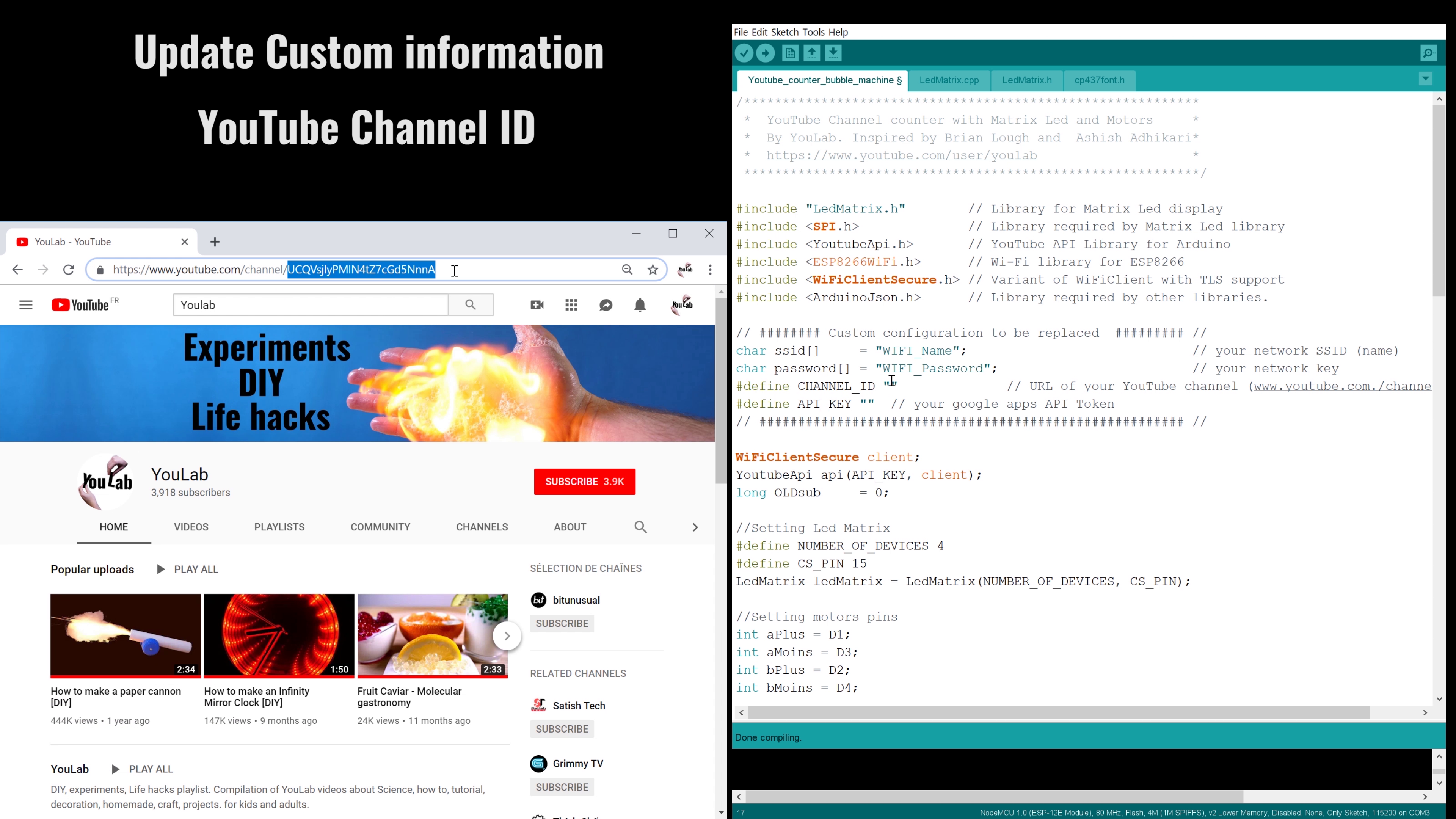Open the channel VIDEOS tab
The width and height of the screenshot is (1456, 819).
click(x=191, y=527)
